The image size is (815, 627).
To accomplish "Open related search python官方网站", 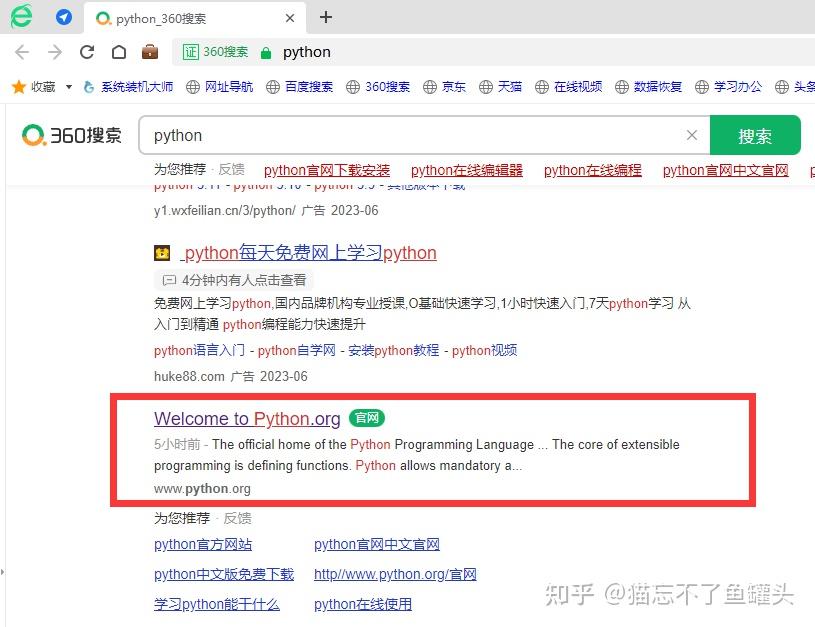I will pyautogui.click(x=203, y=544).
